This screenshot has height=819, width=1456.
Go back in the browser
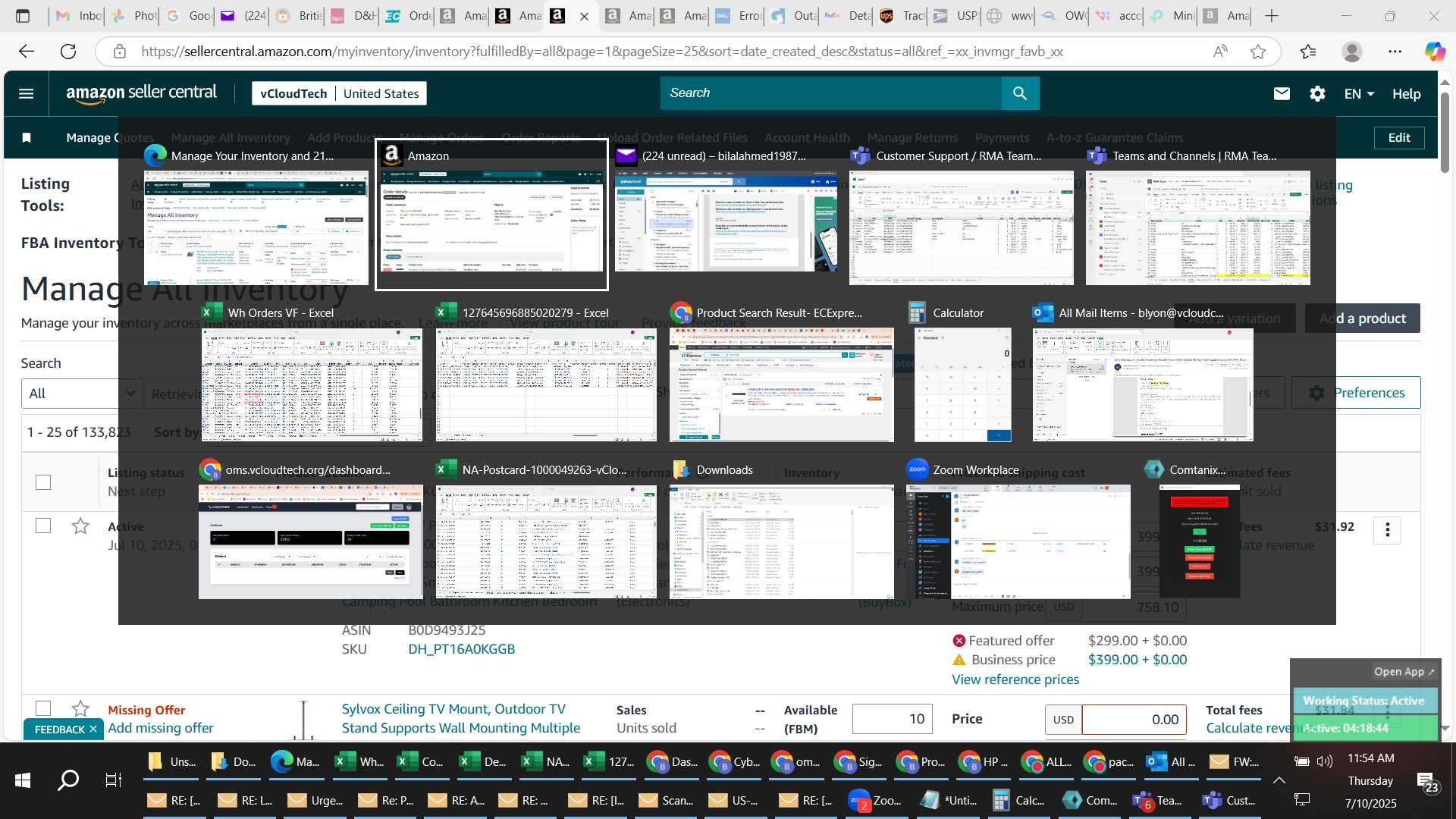pos(27,52)
